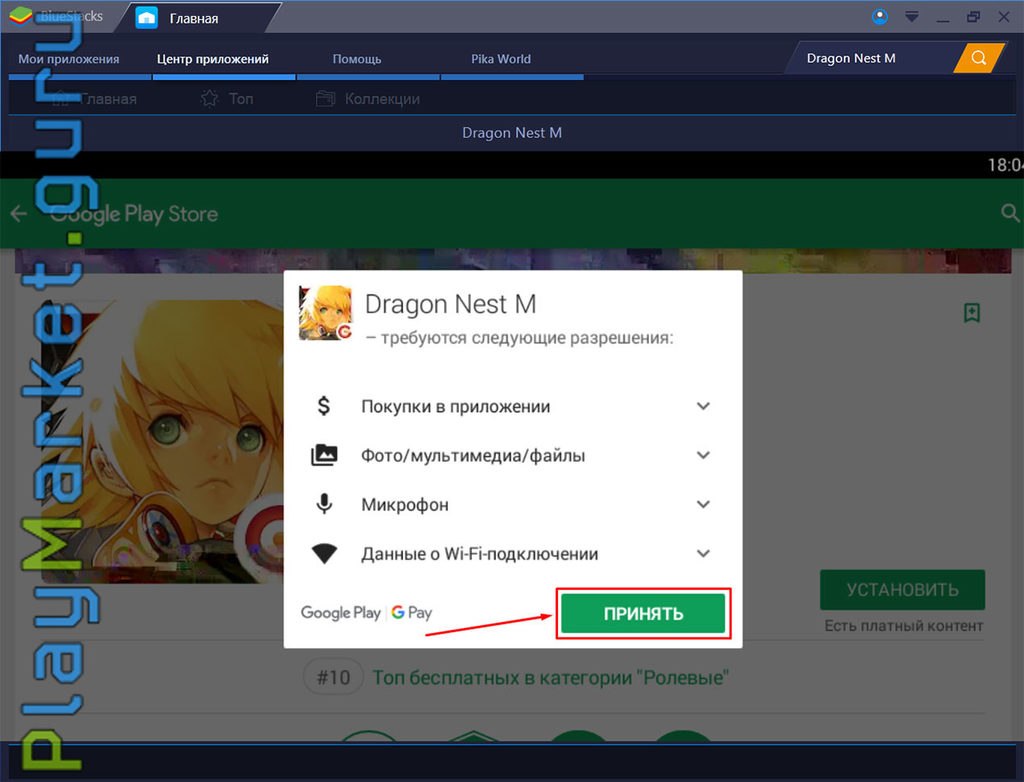Click the orange search magnifier button
This screenshot has width=1024, height=782.
click(x=978, y=57)
